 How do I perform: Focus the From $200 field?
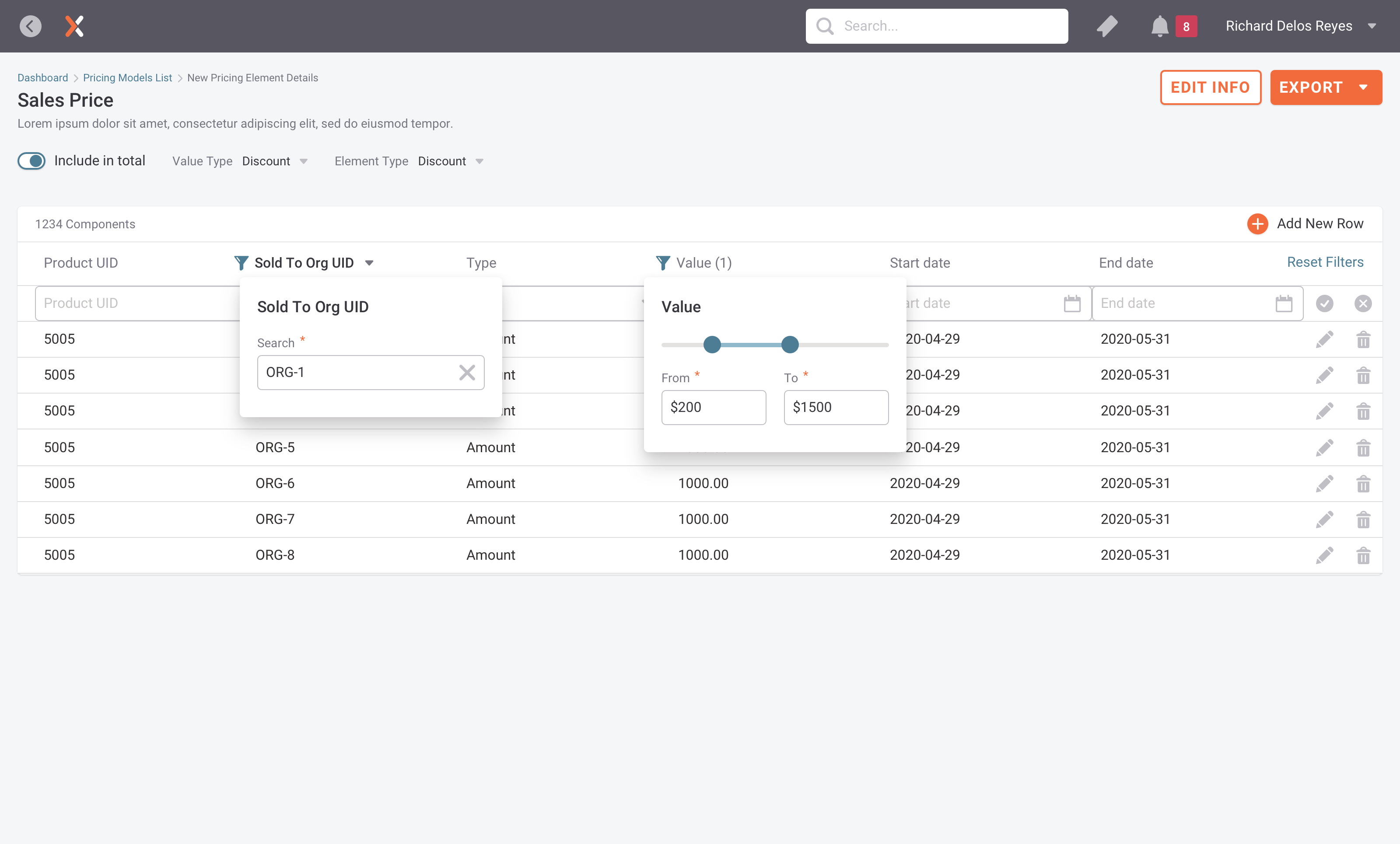coord(714,407)
